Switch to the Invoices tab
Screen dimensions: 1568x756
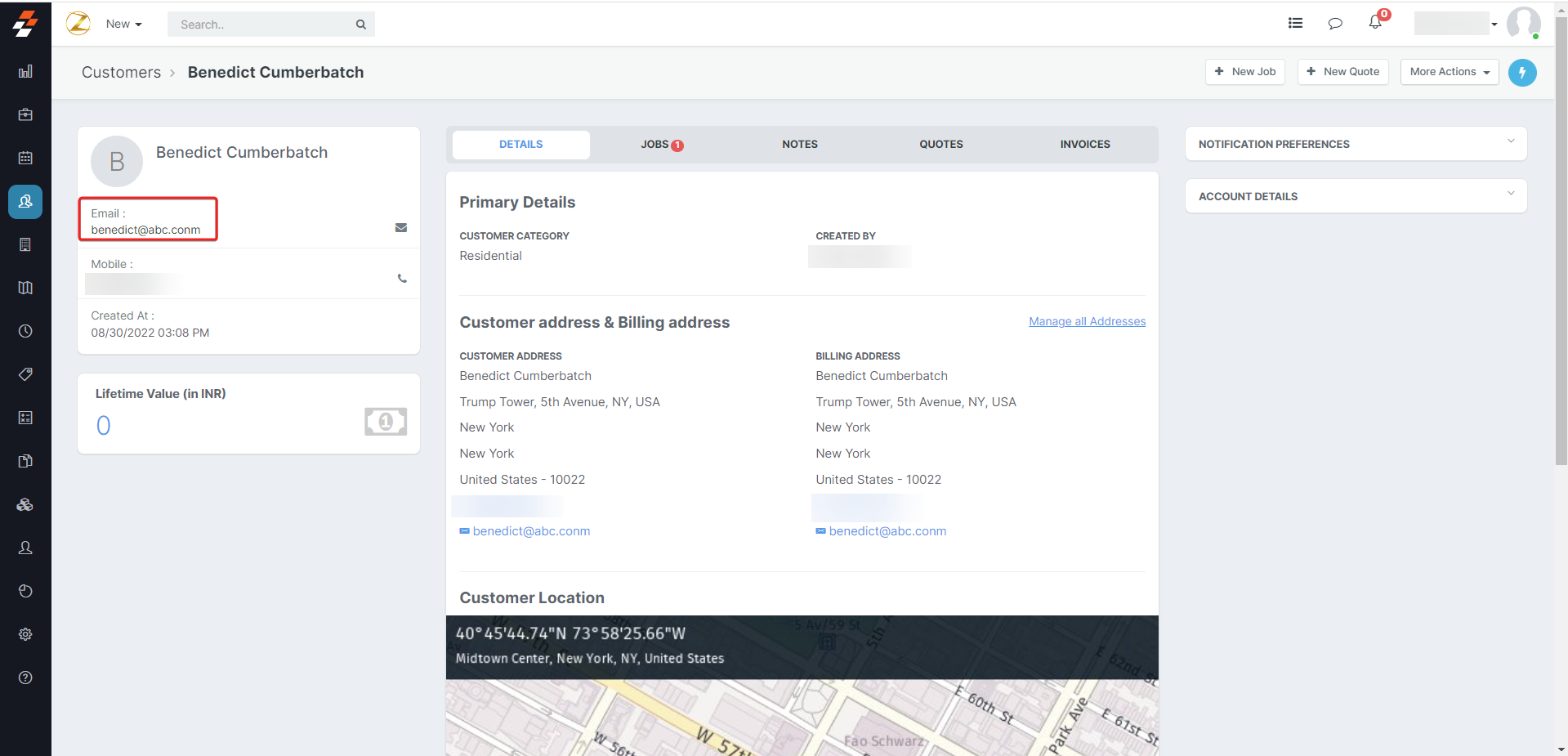click(x=1084, y=145)
